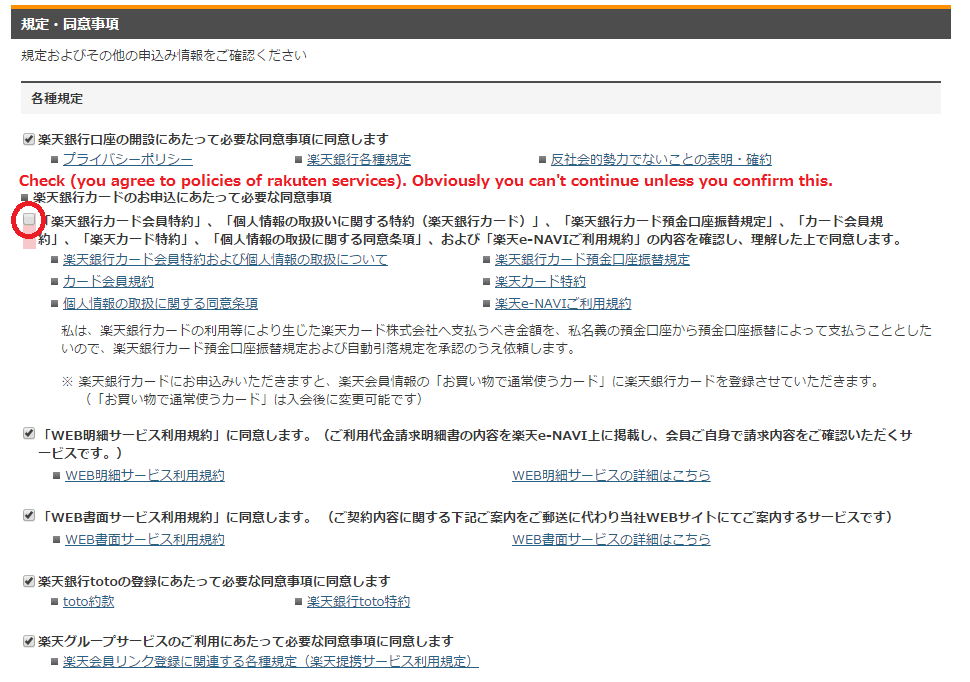Click the 規定・同意事項 section header

(x=481, y=24)
